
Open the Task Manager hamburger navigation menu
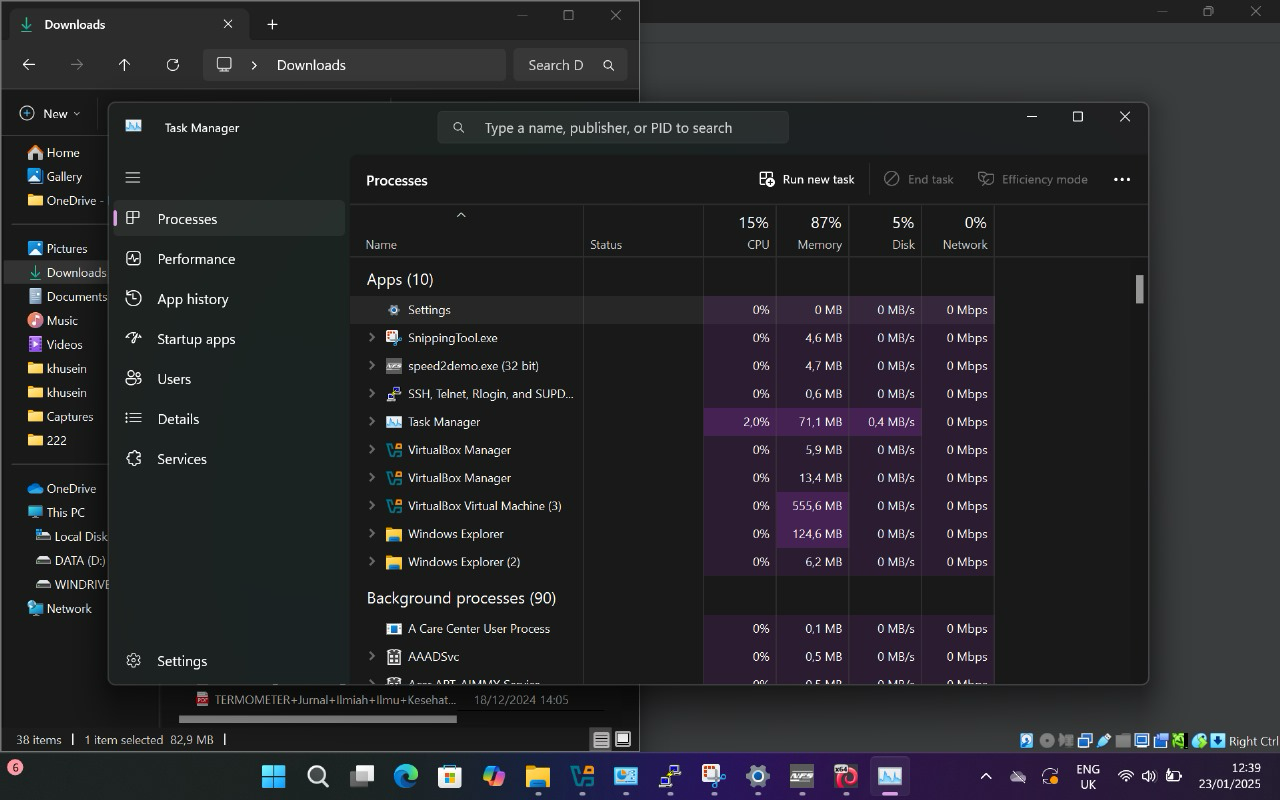point(133,178)
